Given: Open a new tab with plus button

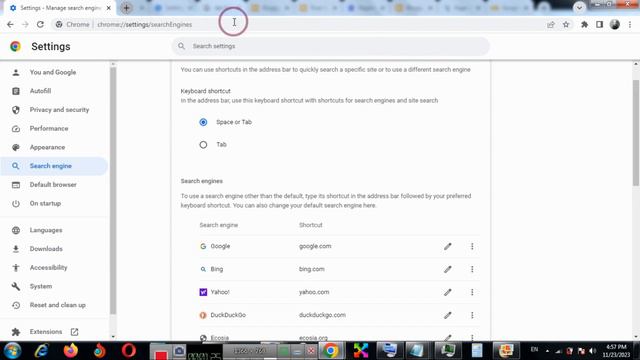Looking at the screenshot, I should 127,8.
